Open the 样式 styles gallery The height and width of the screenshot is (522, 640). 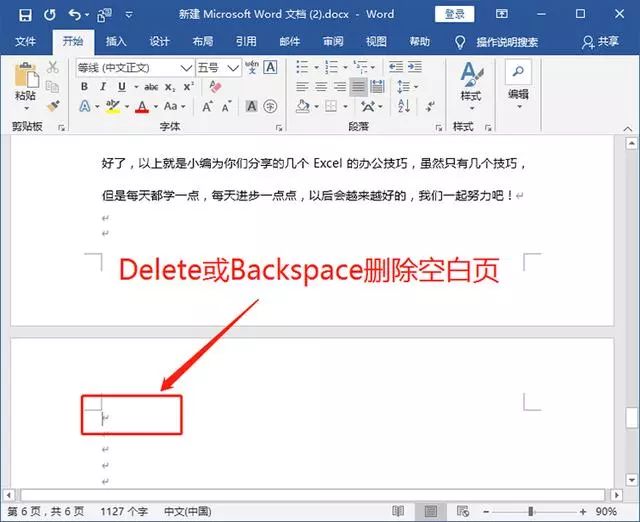(471, 85)
